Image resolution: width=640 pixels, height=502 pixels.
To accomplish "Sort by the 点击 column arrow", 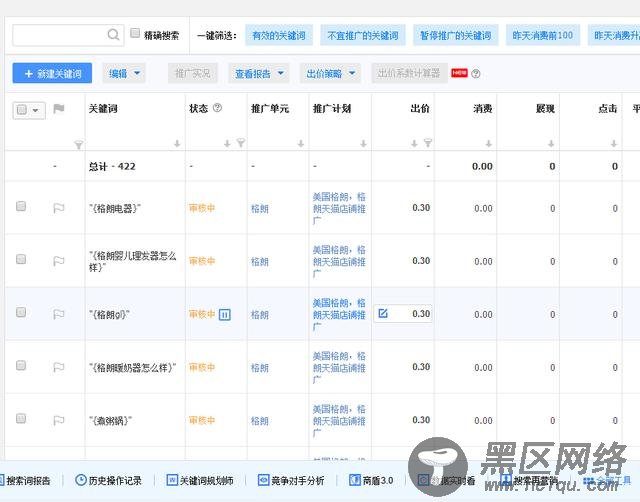I will 613,144.
